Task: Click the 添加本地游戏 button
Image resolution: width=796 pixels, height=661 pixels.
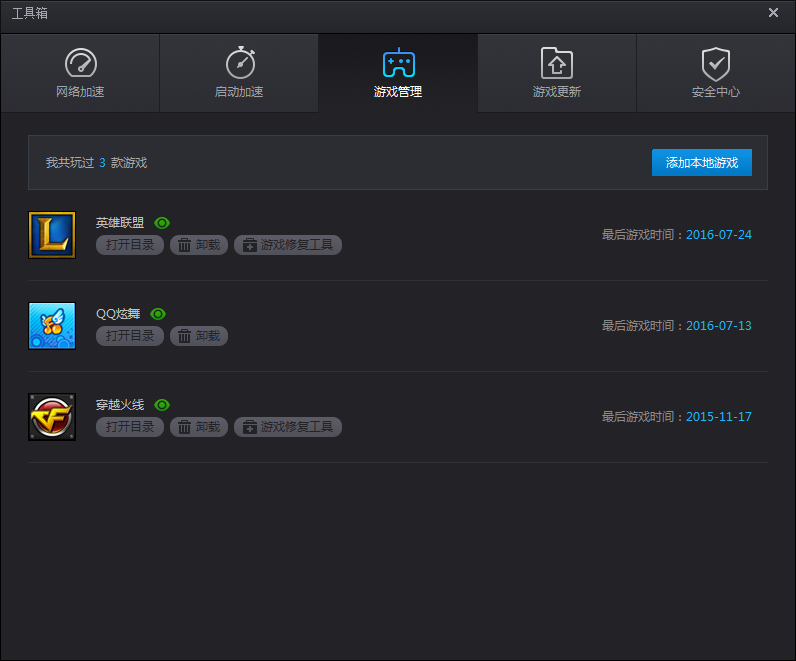Action: coord(702,162)
